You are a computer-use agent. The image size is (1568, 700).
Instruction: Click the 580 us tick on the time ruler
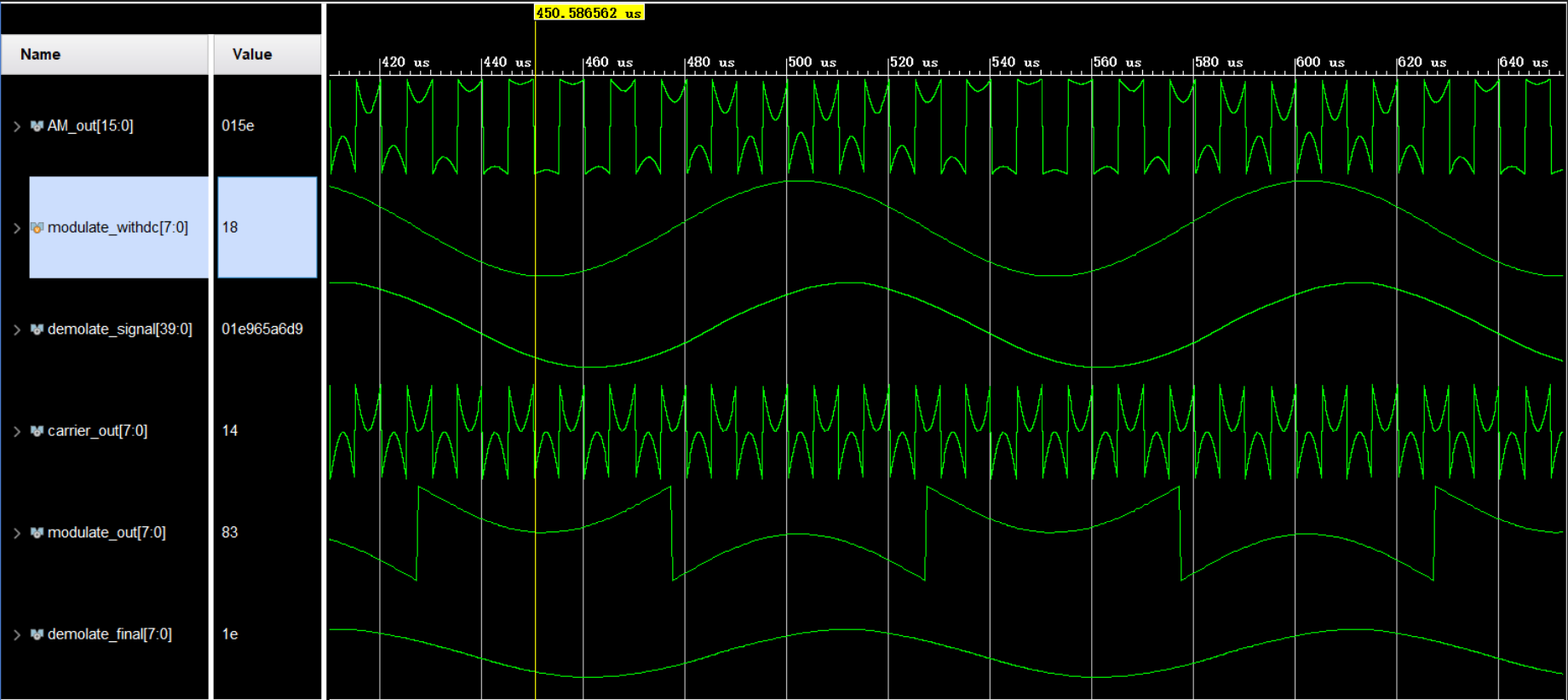click(1219, 62)
